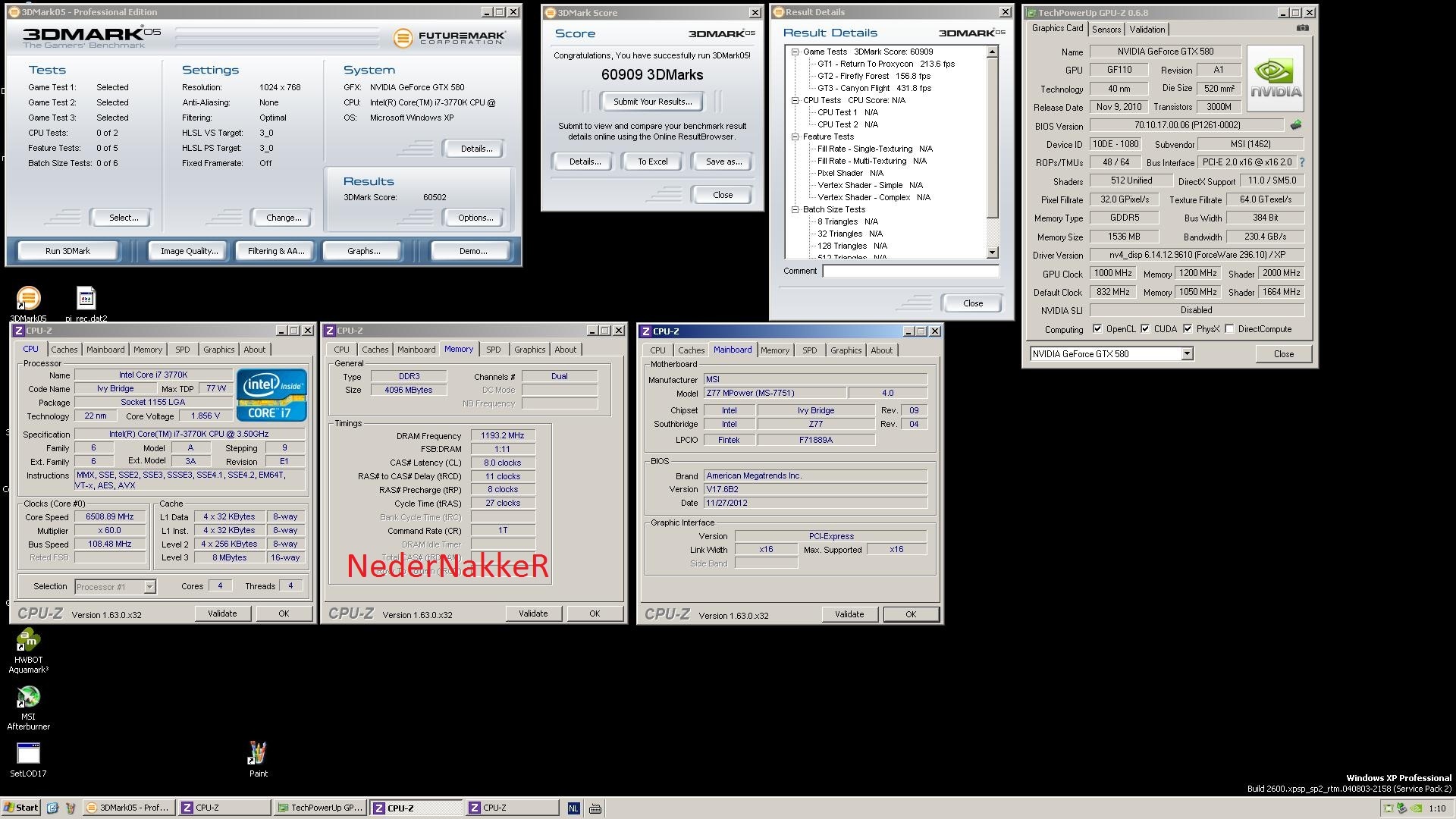Click the Run 3DMark button

pyautogui.click(x=67, y=251)
